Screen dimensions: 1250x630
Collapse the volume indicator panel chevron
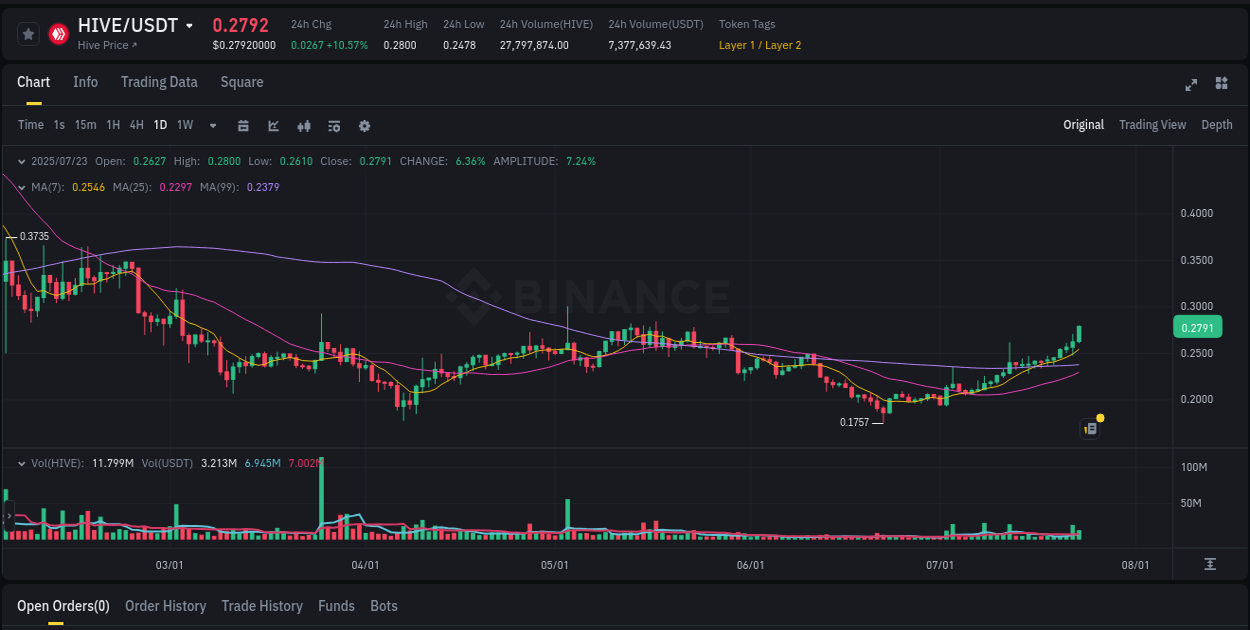click(21, 463)
